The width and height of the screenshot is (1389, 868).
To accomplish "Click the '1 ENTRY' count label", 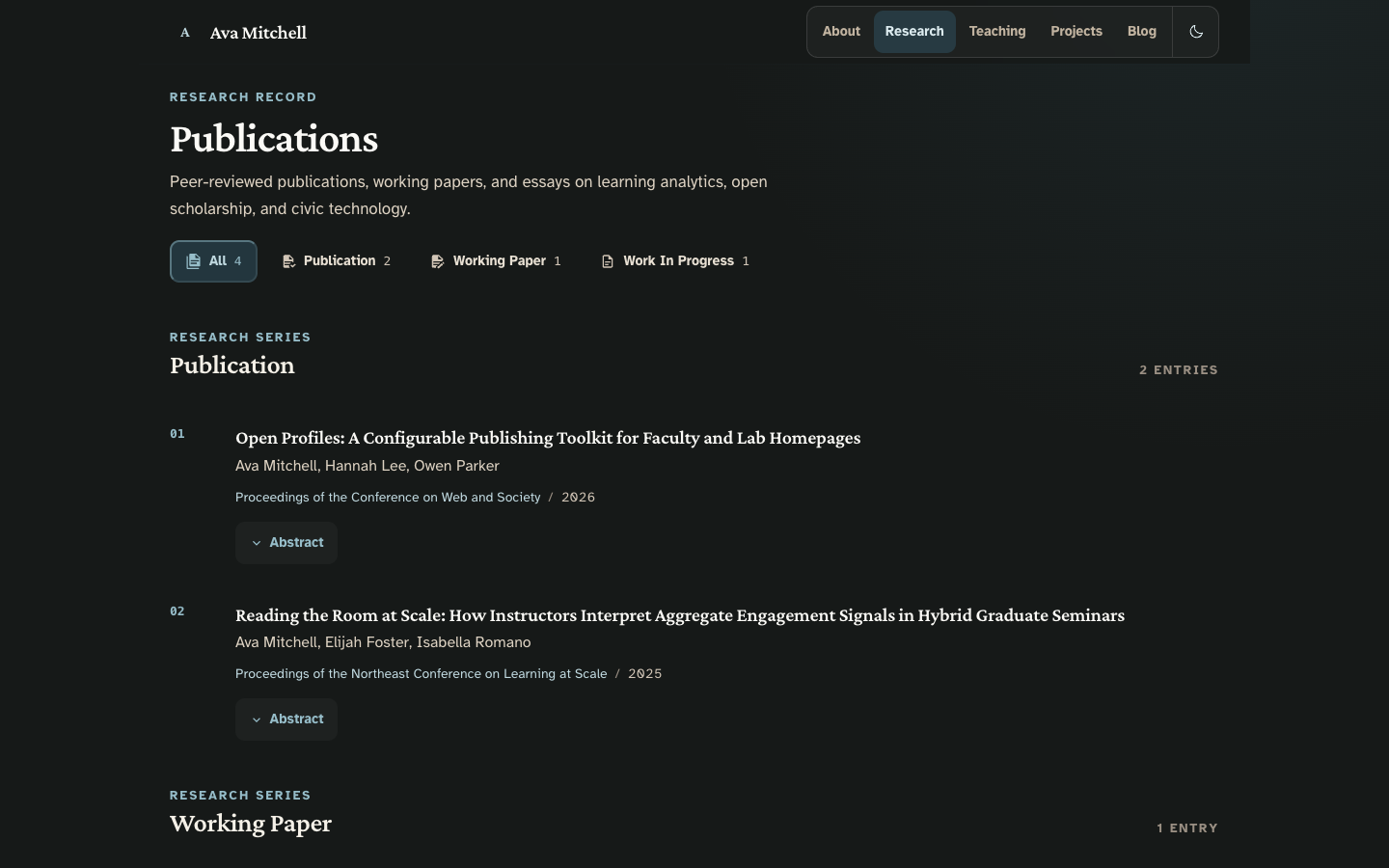I will tap(1187, 828).
